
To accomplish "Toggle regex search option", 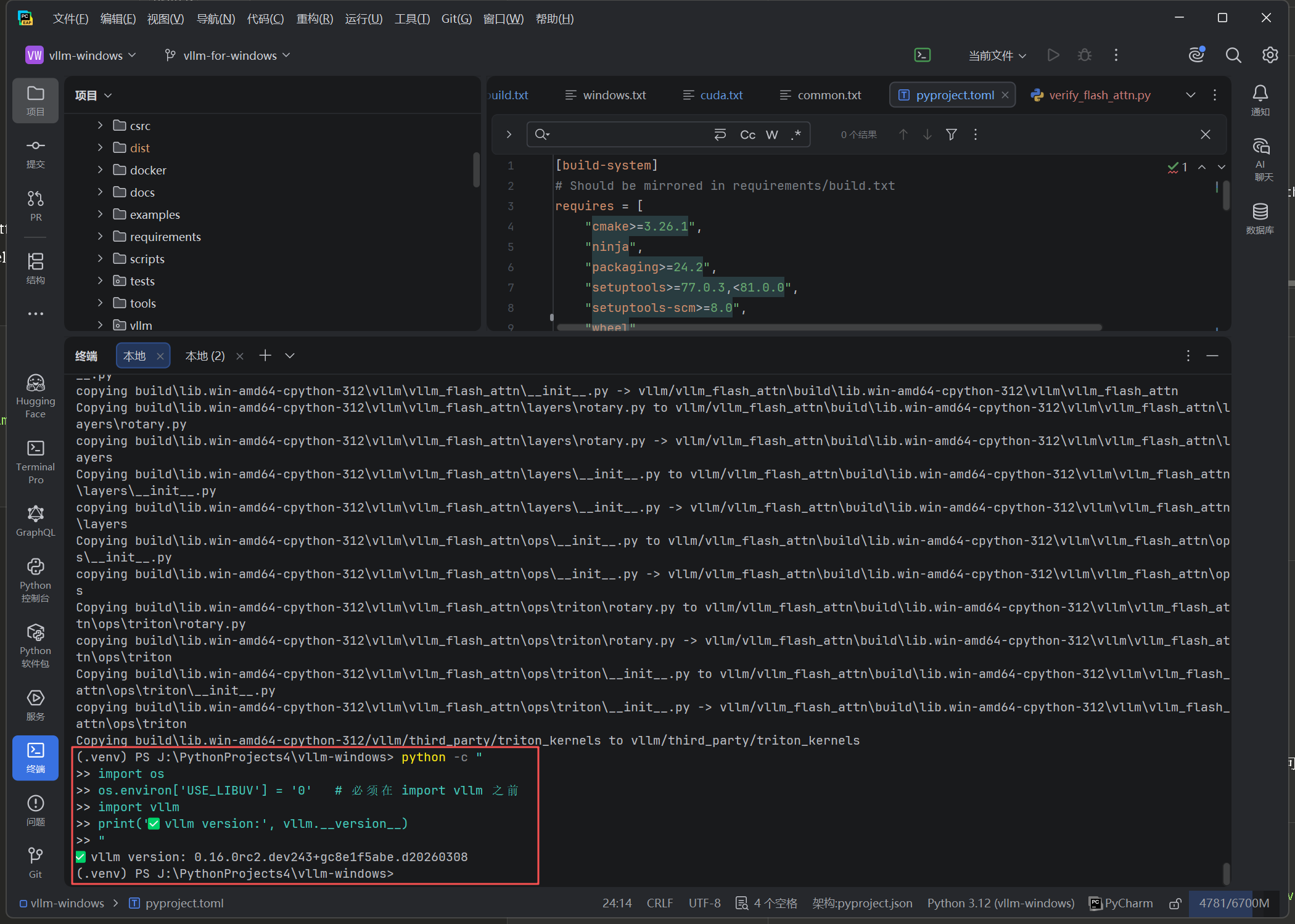I will pyautogui.click(x=796, y=135).
